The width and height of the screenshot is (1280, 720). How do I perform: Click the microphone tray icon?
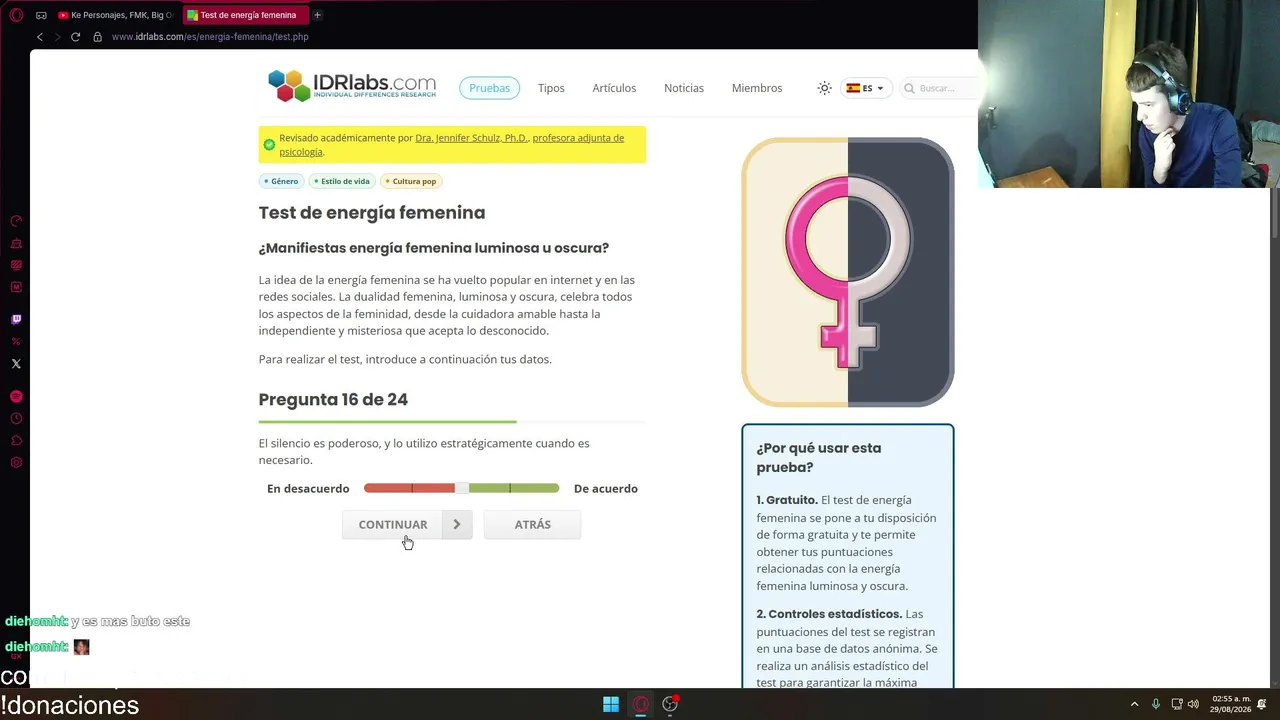click(1155, 704)
